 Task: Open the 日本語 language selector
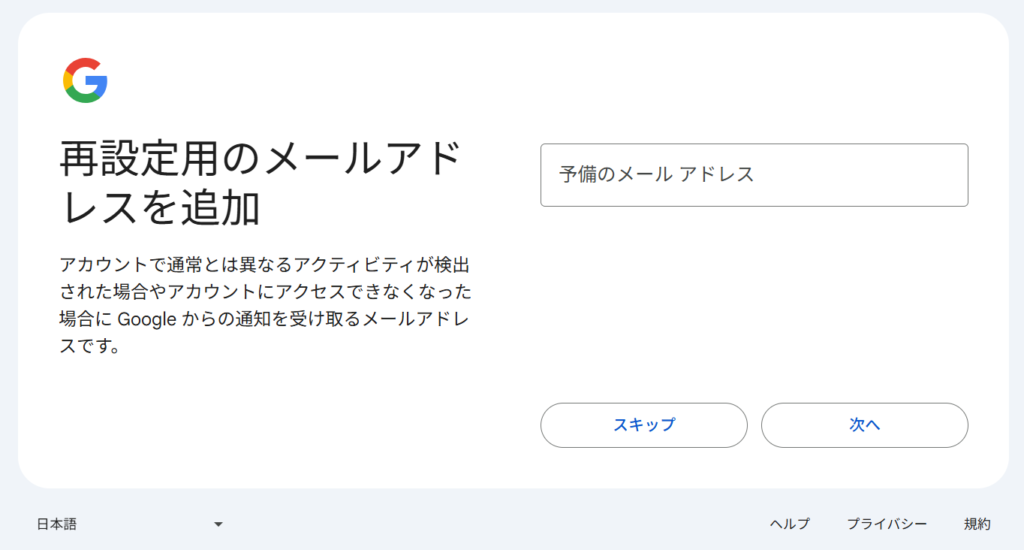click(x=130, y=524)
